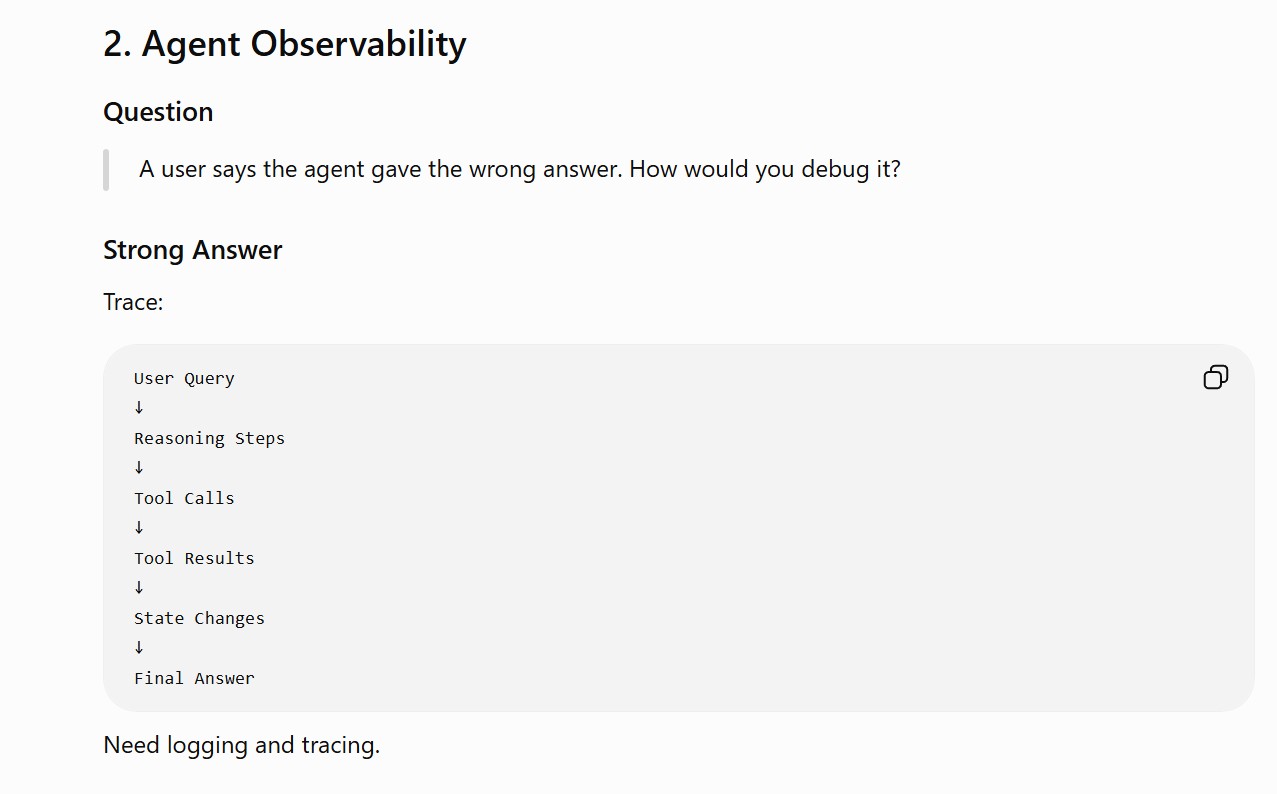Click the arrow below 'Tool Calls'
The image size is (1277, 794).
[x=139, y=528]
